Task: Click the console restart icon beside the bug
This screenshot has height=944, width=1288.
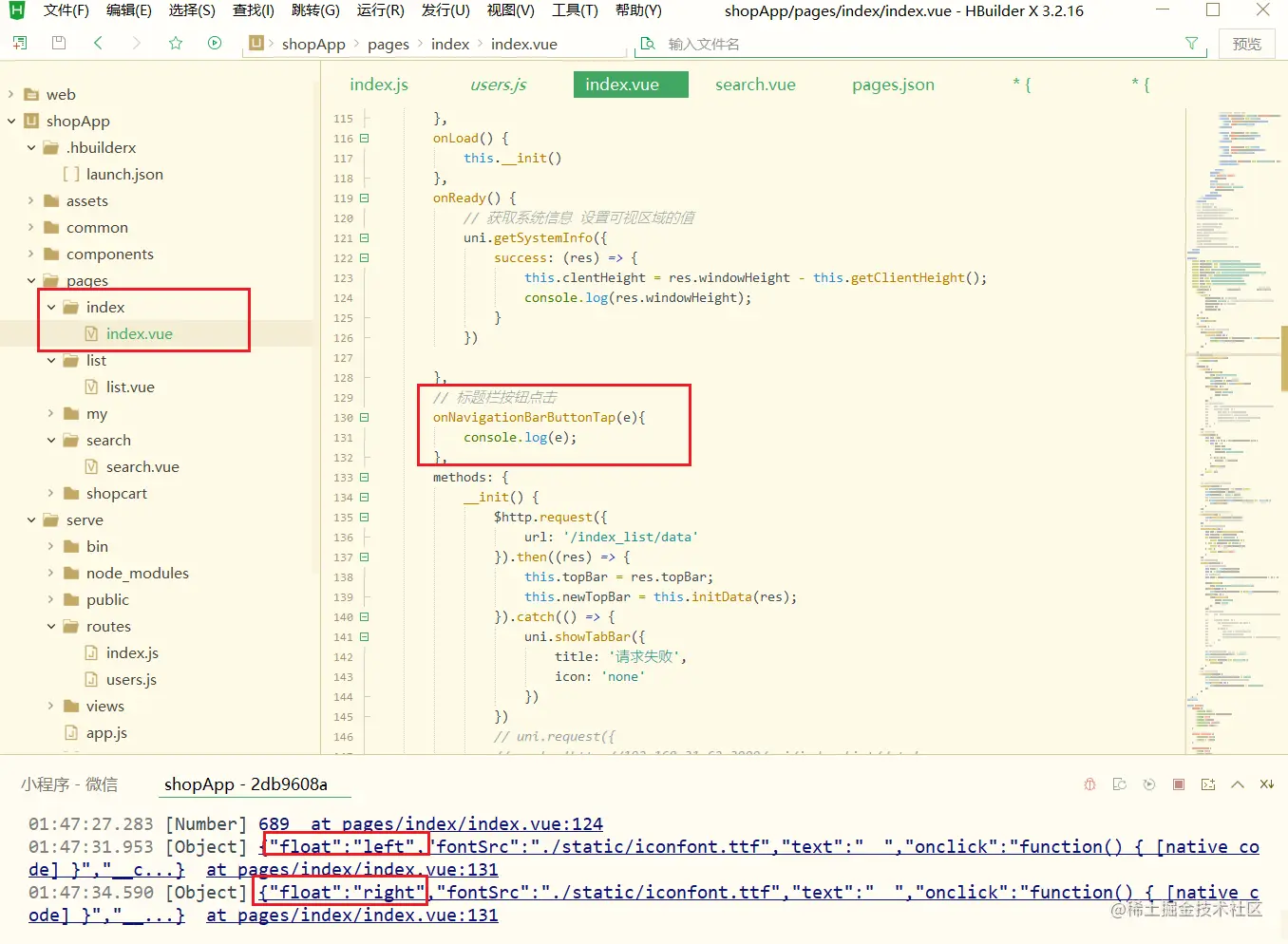Action: pos(1120,784)
